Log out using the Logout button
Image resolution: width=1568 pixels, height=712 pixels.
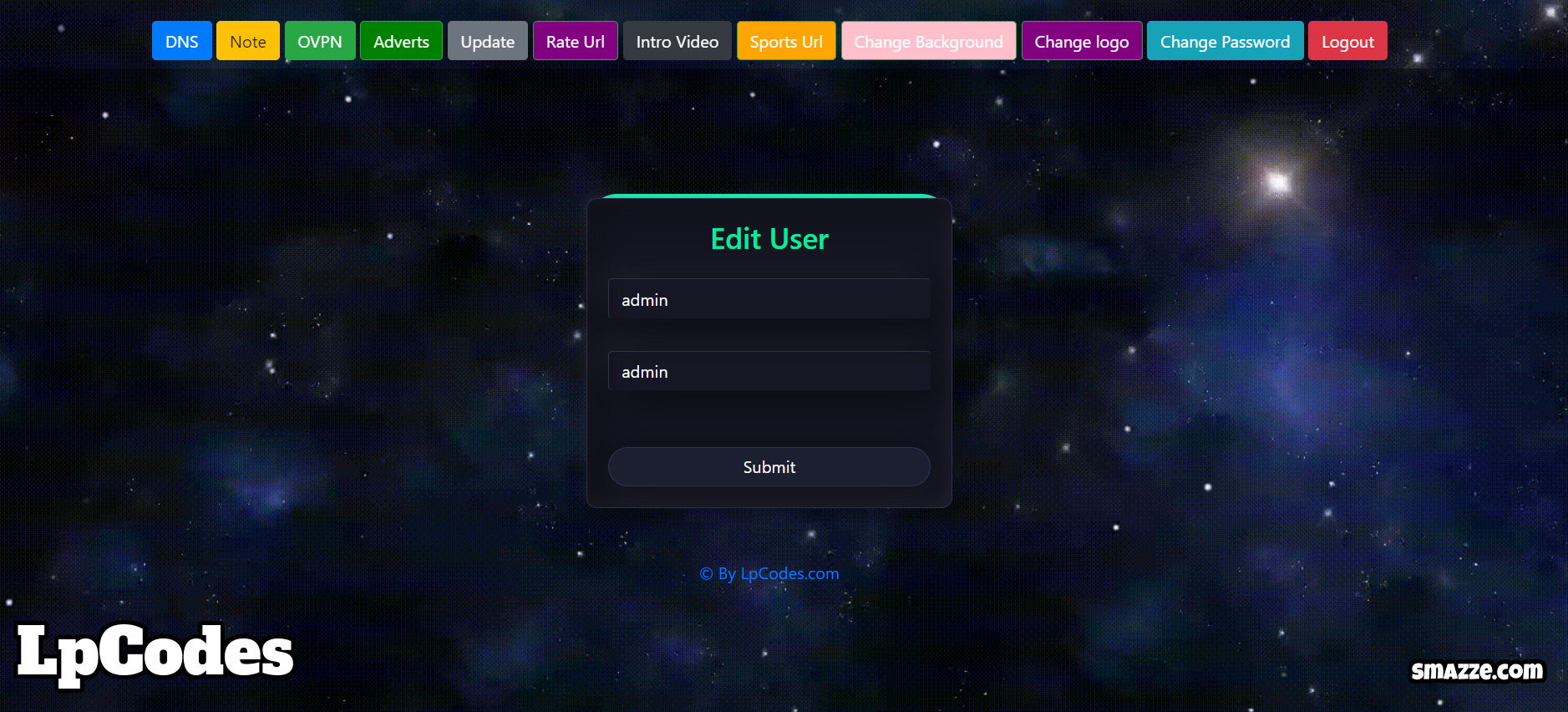pos(1347,41)
